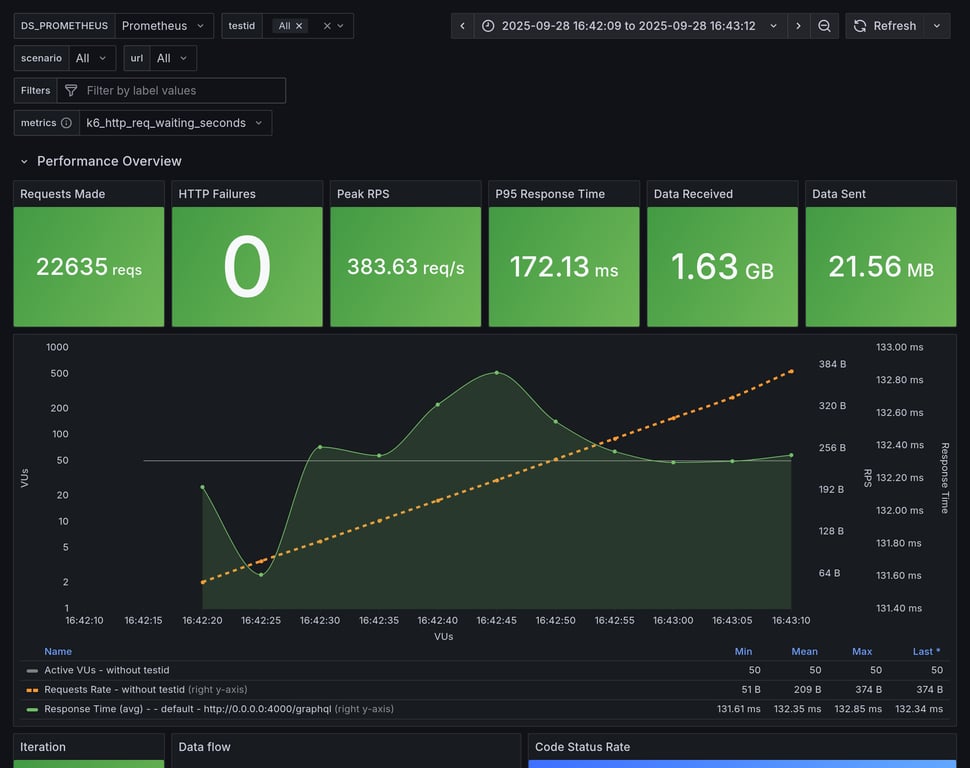This screenshot has height=768, width=970.
Task: Click the filter funnel icon
Action: coord(71,91)
